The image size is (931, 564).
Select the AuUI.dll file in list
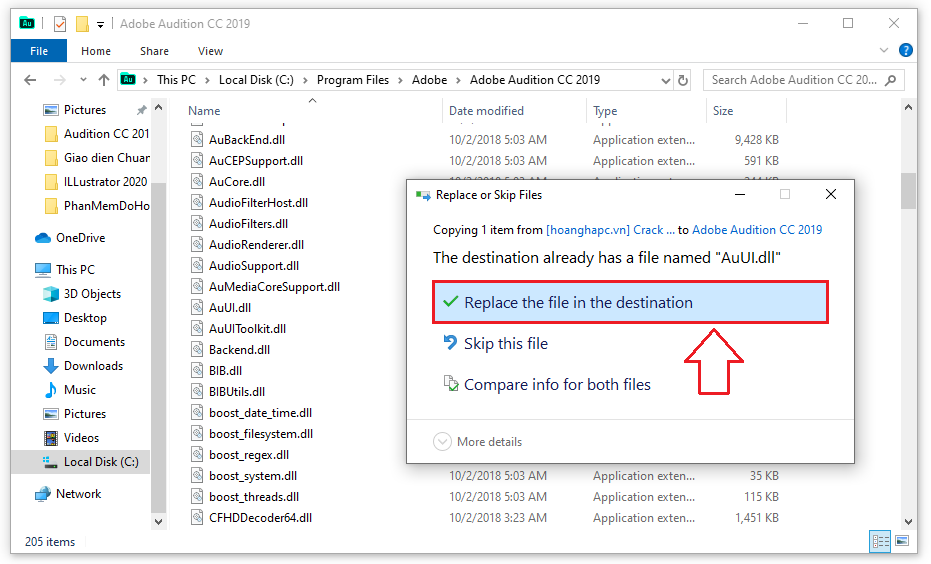[x=230, y=308]
